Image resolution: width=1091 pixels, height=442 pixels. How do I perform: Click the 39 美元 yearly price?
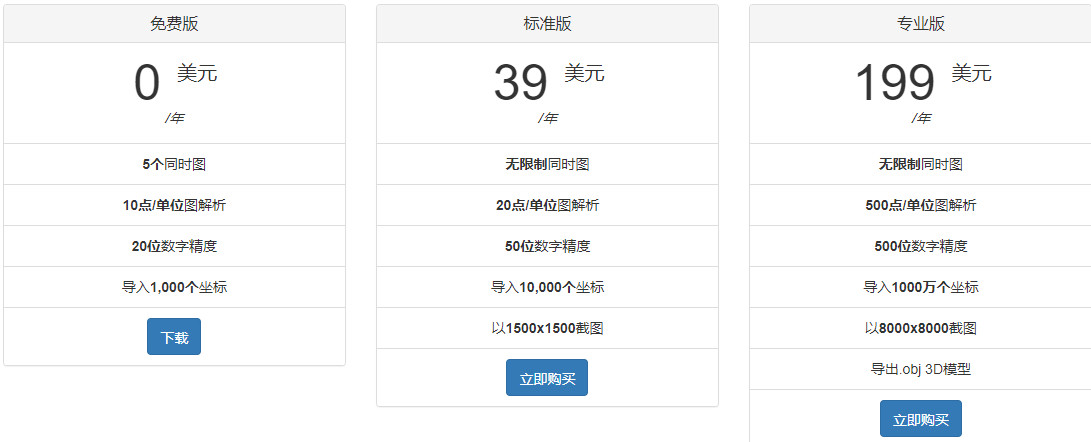coord(547,83)
